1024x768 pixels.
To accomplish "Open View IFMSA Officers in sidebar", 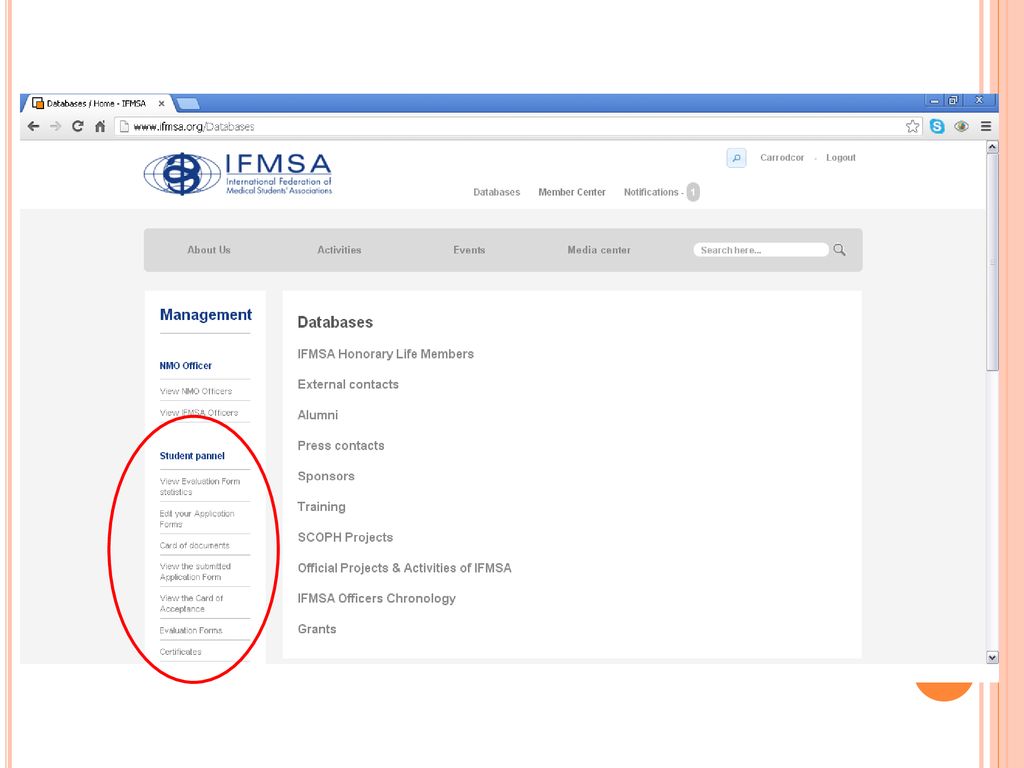I will point(199,413).
